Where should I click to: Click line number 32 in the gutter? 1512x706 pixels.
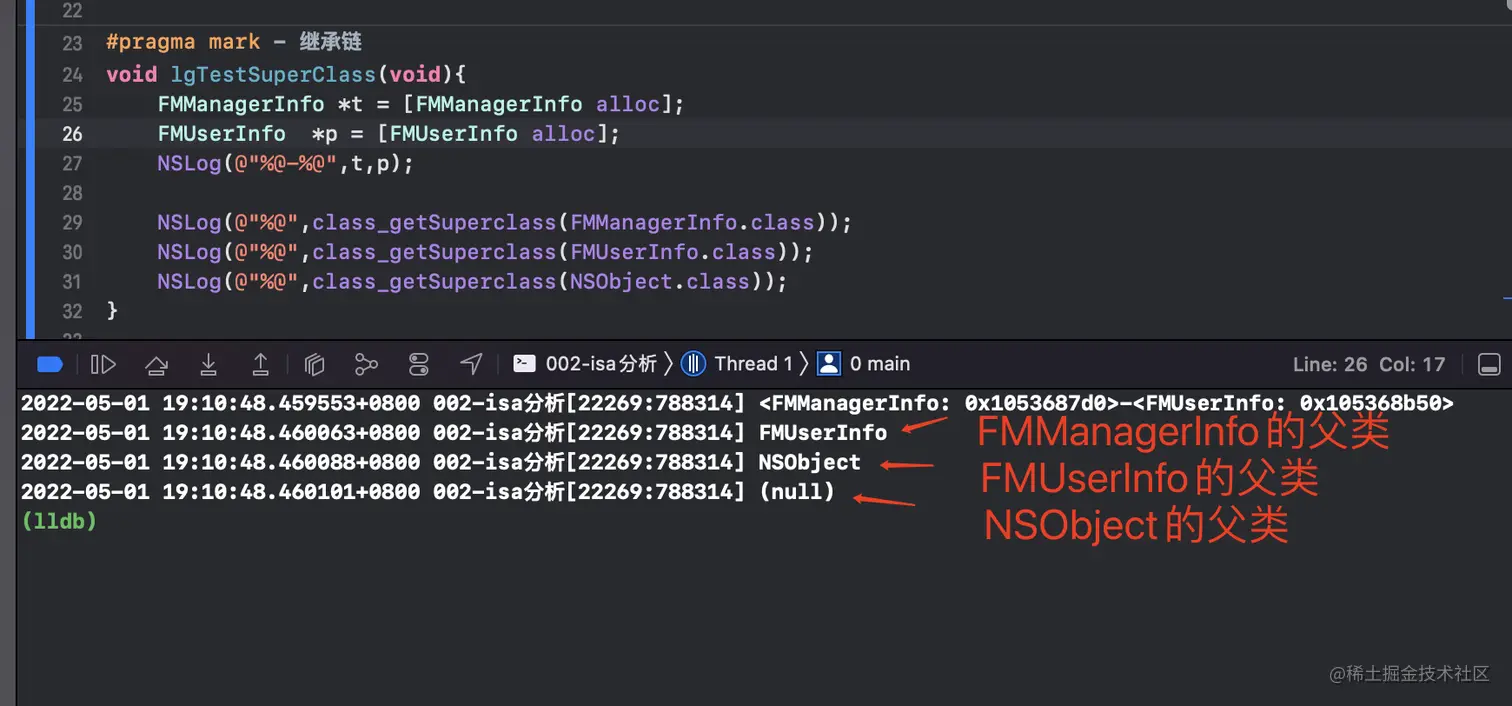pos(72,311)
